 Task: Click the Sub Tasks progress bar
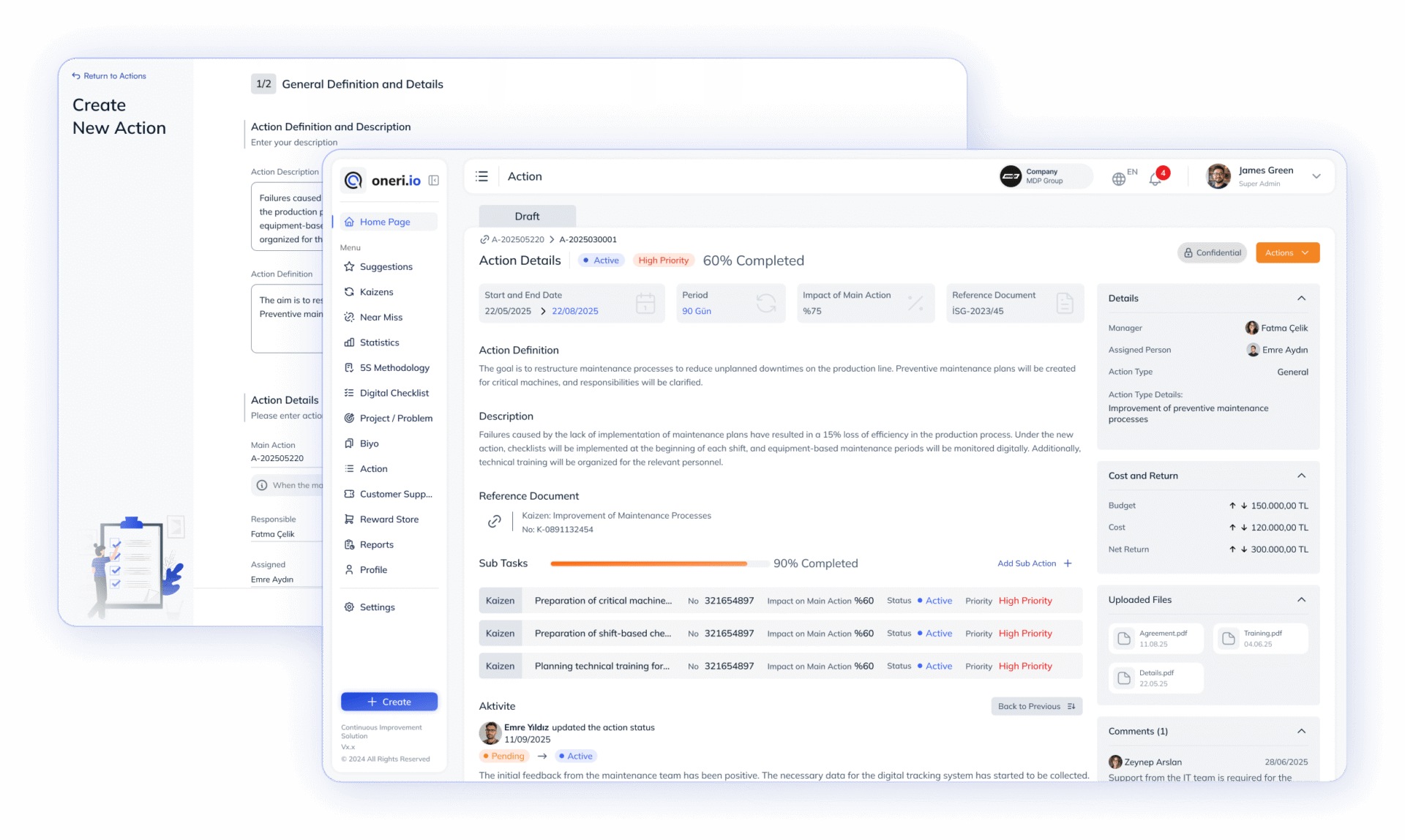pos(648,563)
